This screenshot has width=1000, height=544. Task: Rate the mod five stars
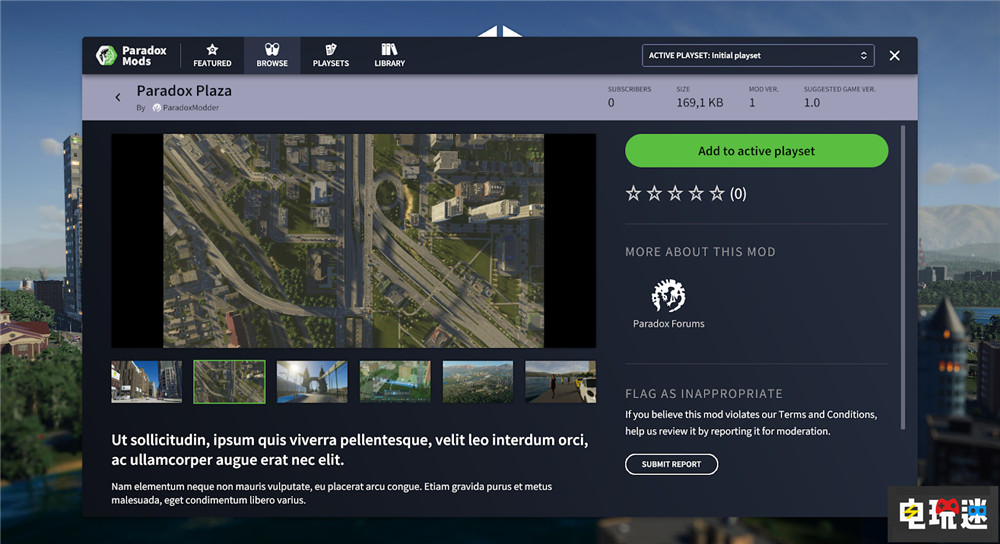[x=717, y=194]
